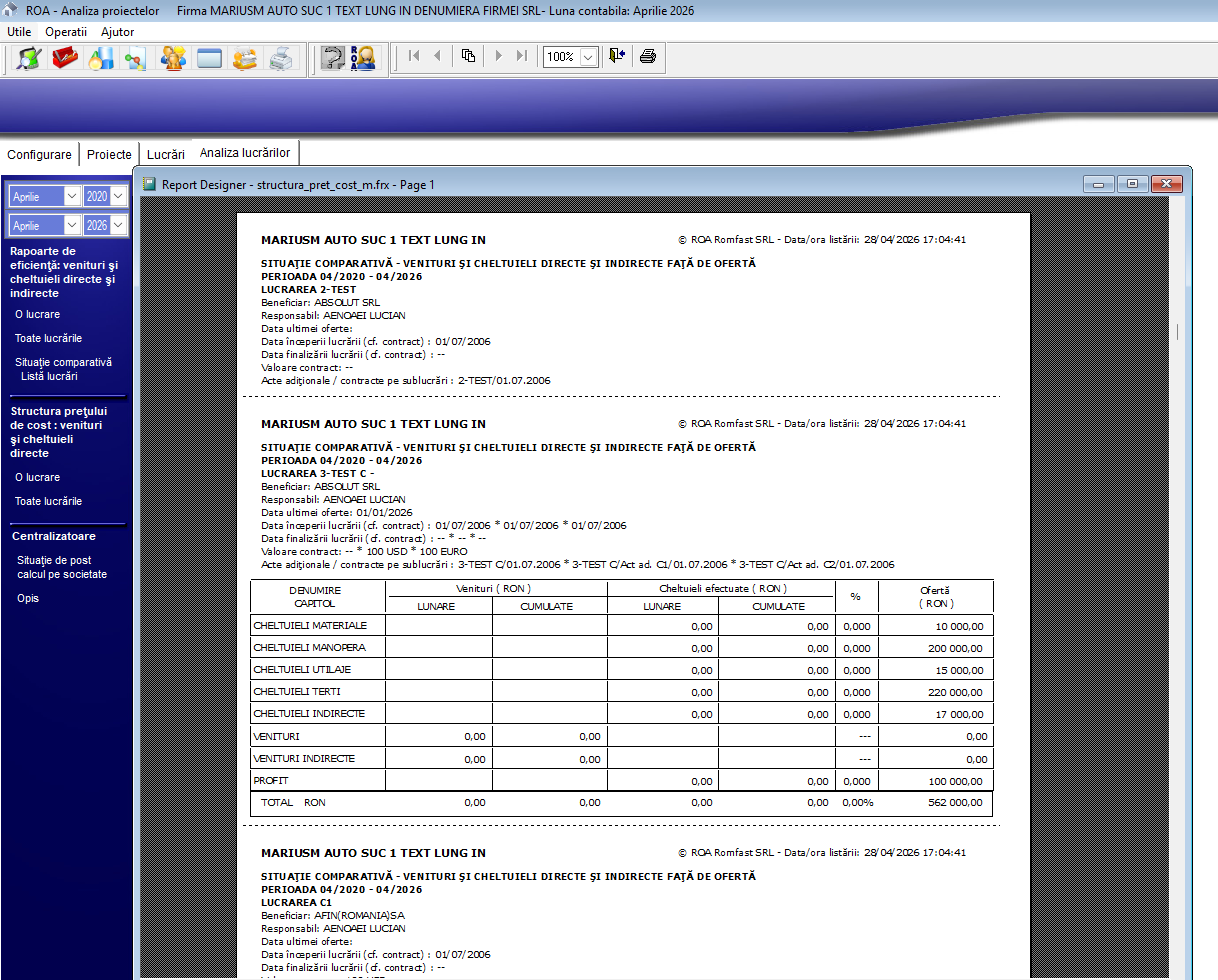Switch to the Proiecte tab

[x=108, y=154]
